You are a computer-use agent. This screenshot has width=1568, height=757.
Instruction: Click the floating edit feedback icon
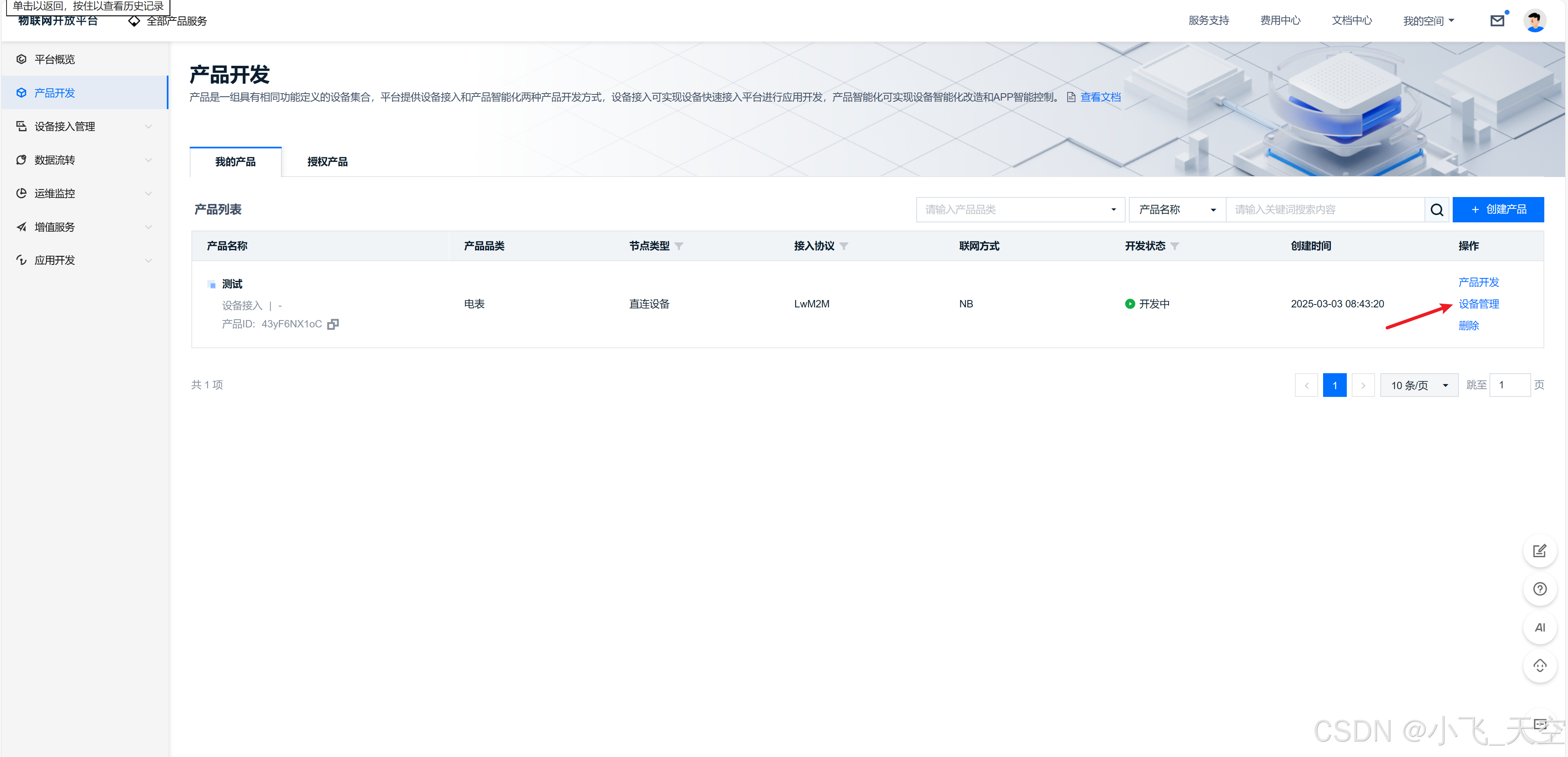[x=1539, y=551]
